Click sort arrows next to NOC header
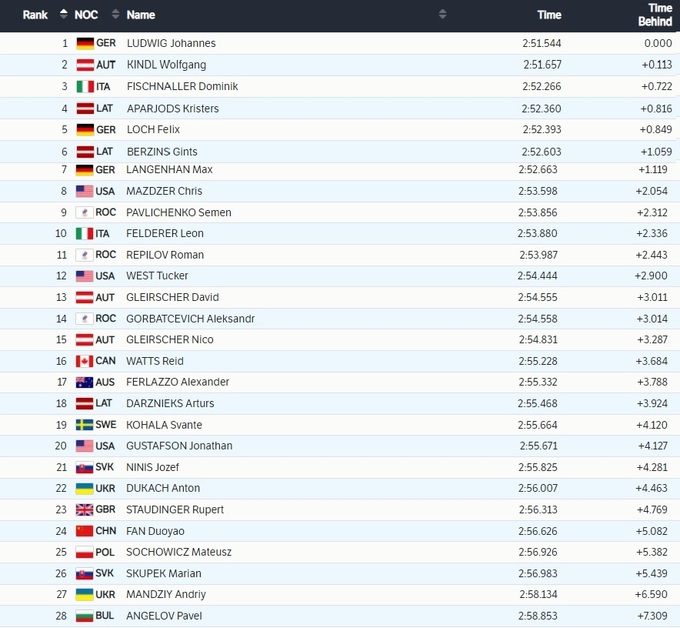This screenshot has width=680, height=628. [115, 15]
